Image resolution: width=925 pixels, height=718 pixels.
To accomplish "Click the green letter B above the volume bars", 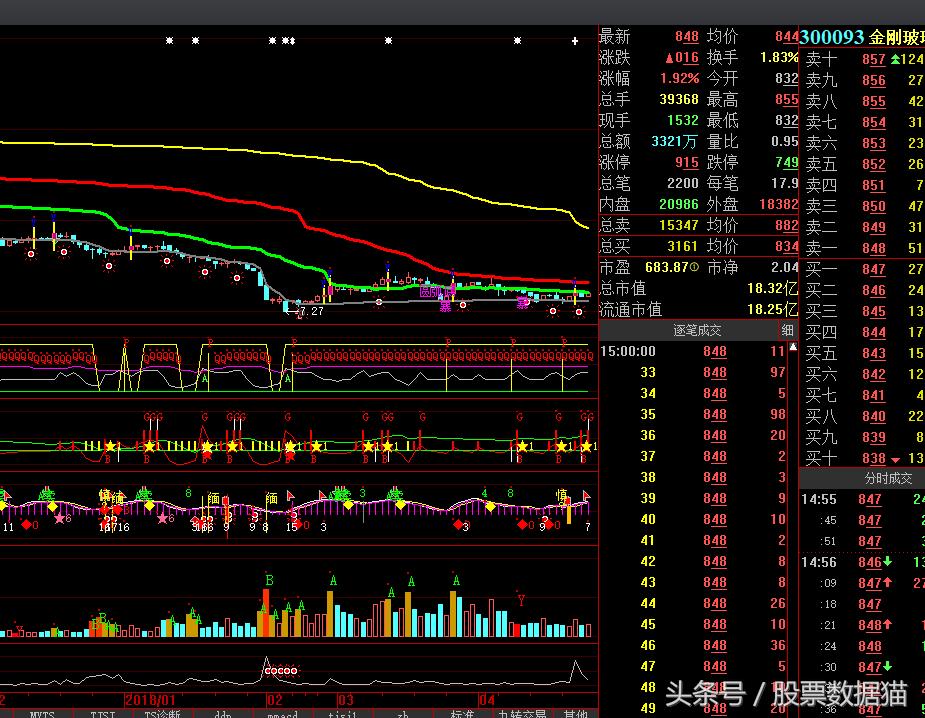I will [269, 580].
